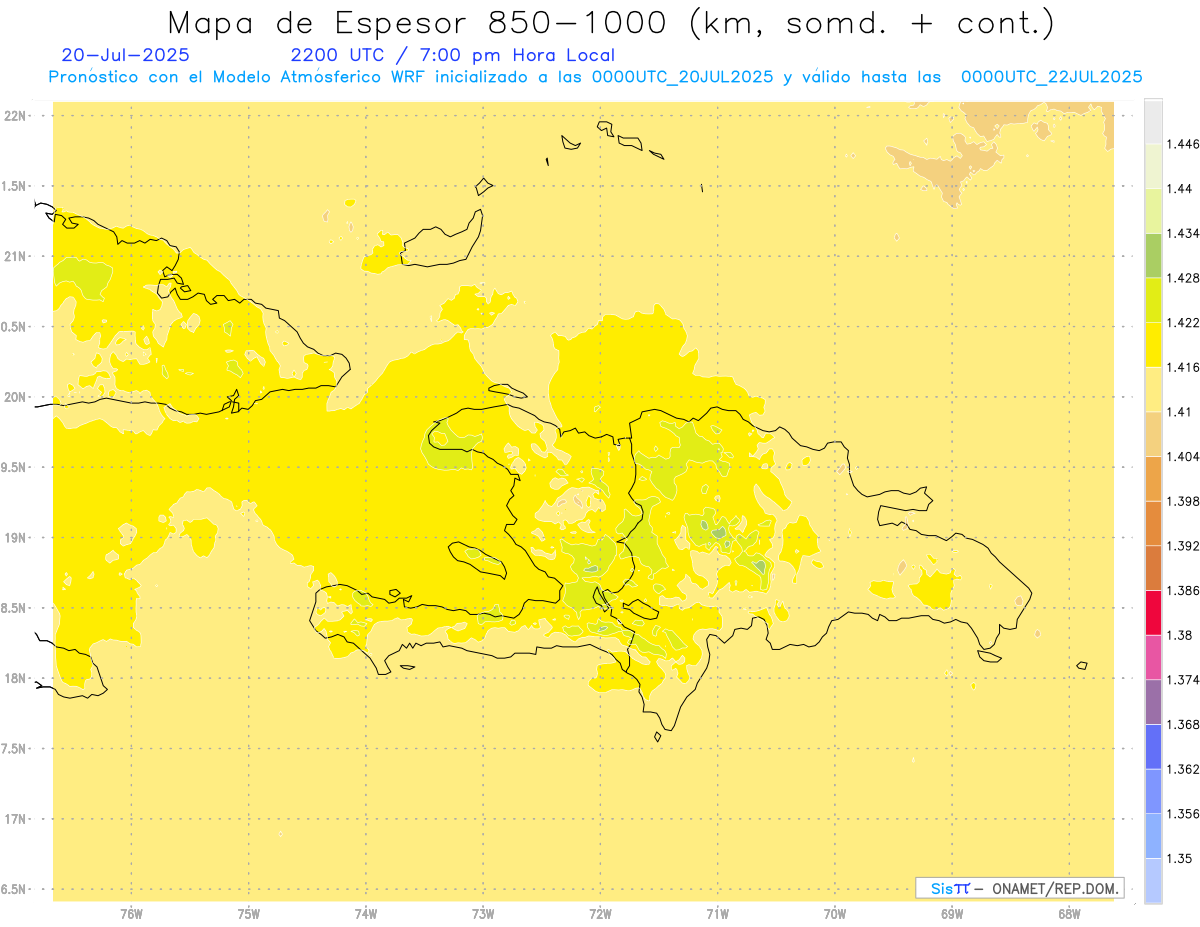Viewport: 1200px width, 927px height.
Task: Click the scale value '1.422'
Action: click(1183, 322)
